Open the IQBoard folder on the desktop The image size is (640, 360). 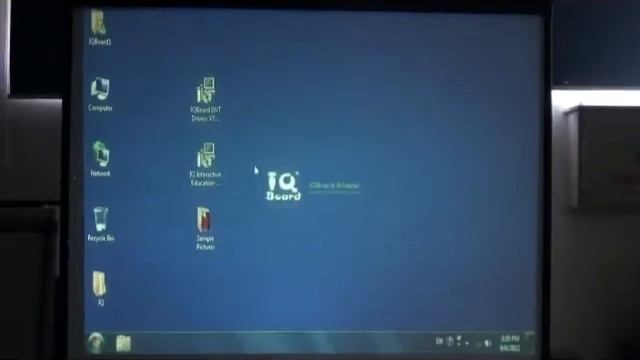click(x=99, y=27)
